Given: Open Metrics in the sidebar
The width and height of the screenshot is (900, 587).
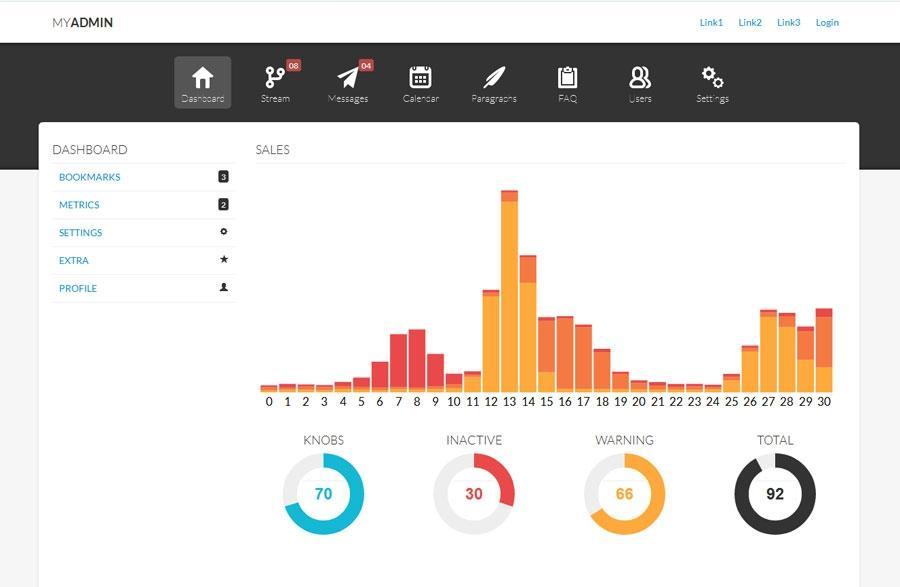Looking at the screenshot, I should (x=79, y=205).
